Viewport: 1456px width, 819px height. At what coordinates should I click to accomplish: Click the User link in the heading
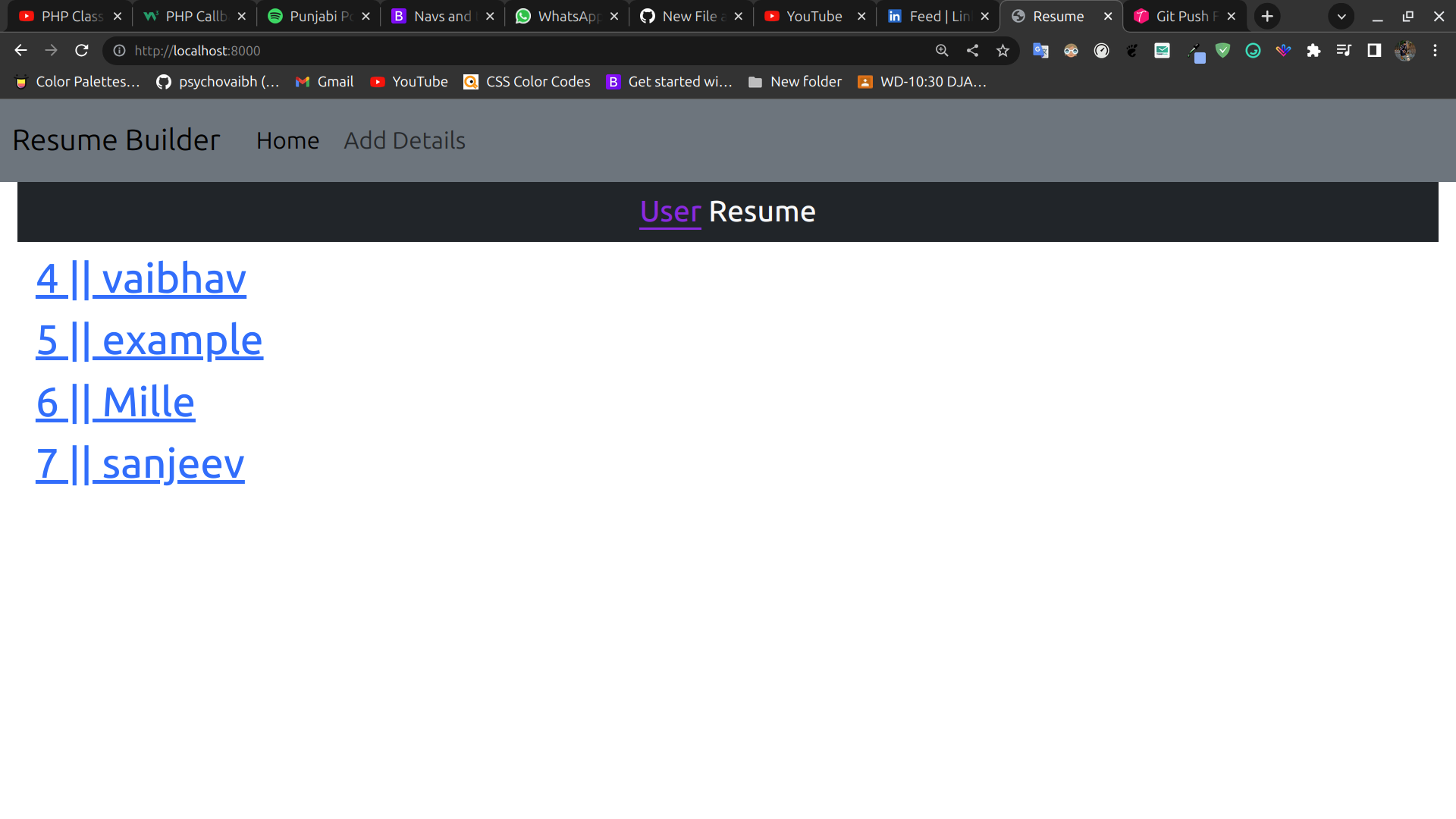coord(670,212)
